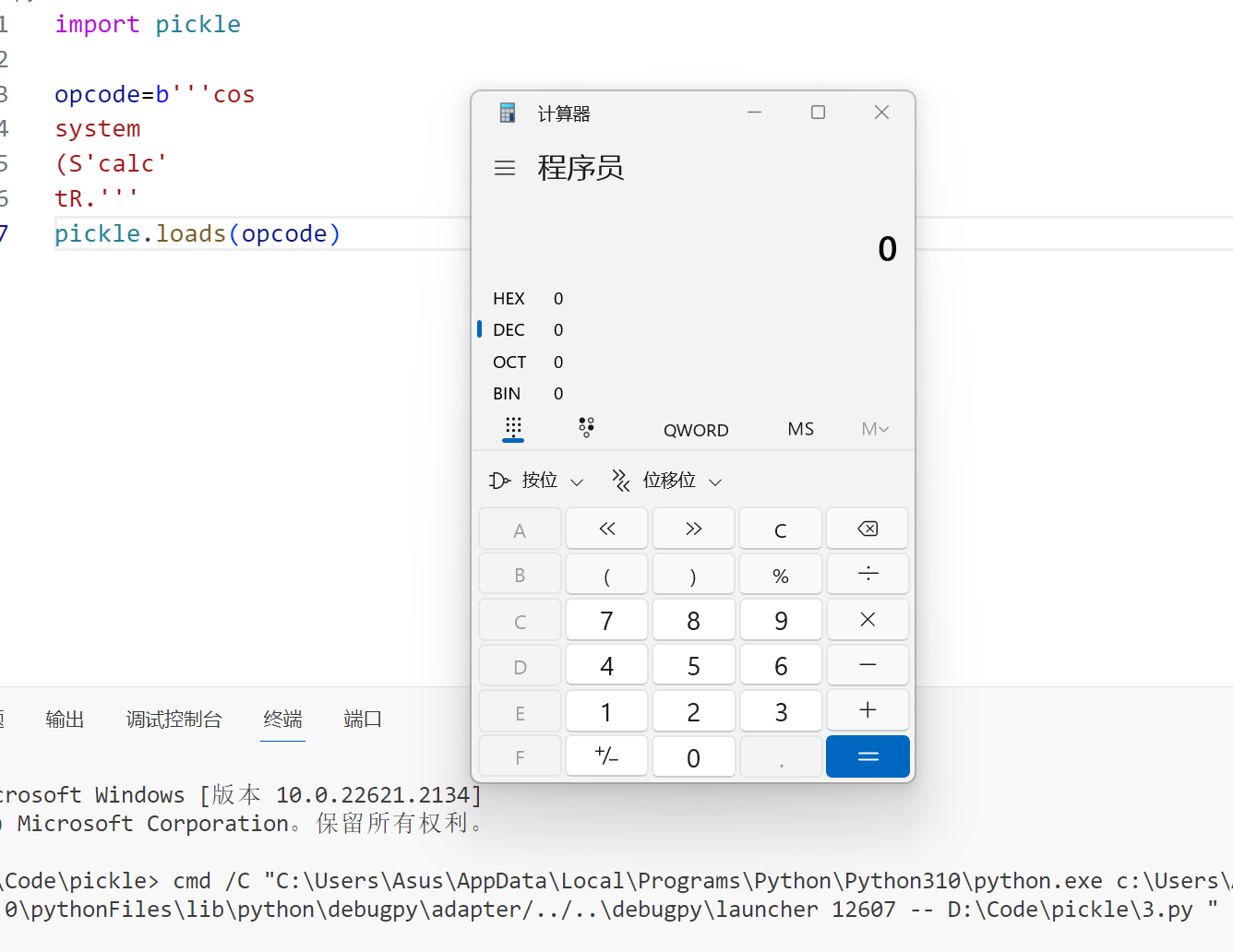This screenshot has width=1233, height=952.
Task: Select the 终端 terminal tab
Action: [x=282, y=719]
